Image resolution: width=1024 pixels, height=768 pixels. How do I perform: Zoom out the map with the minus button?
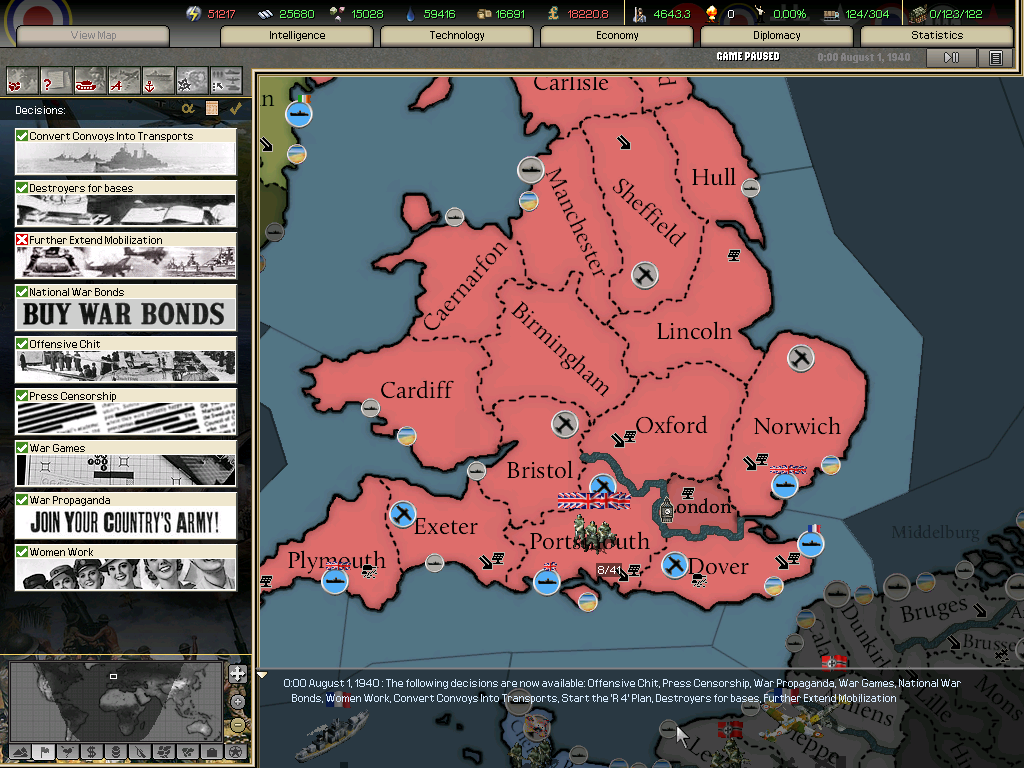click(238, 725)
